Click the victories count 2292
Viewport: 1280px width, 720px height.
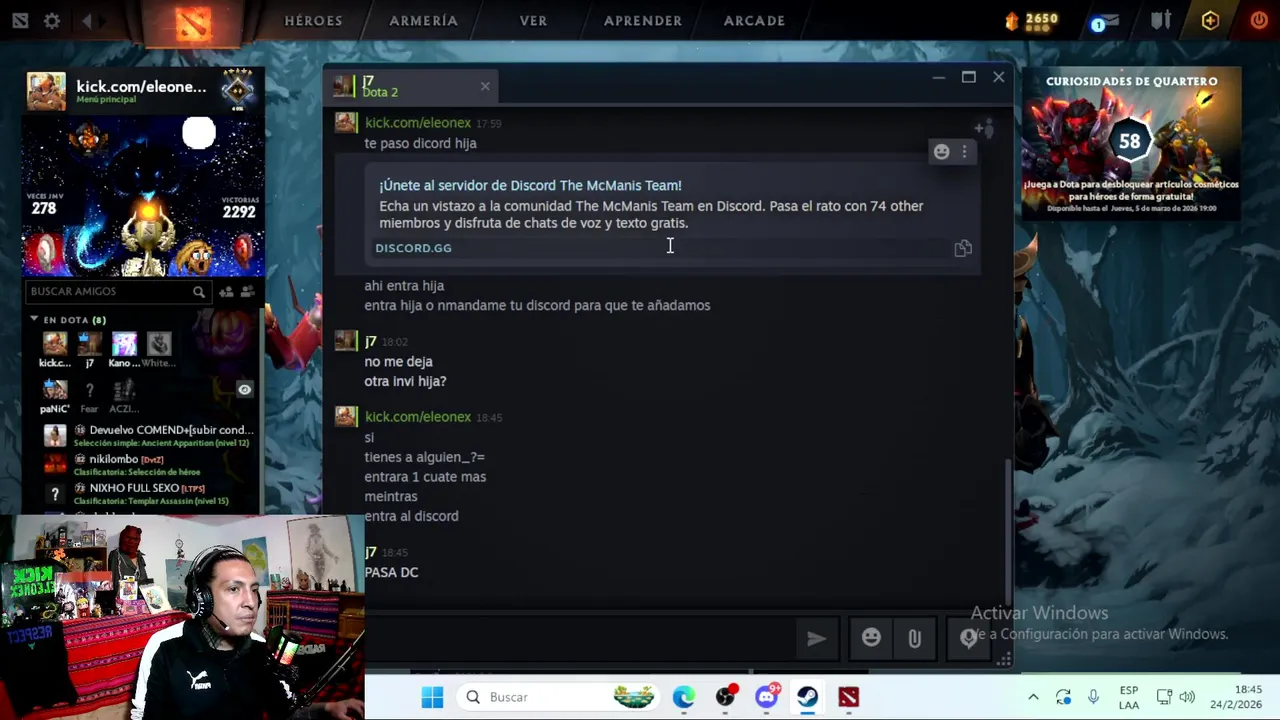tap(239, 211)
